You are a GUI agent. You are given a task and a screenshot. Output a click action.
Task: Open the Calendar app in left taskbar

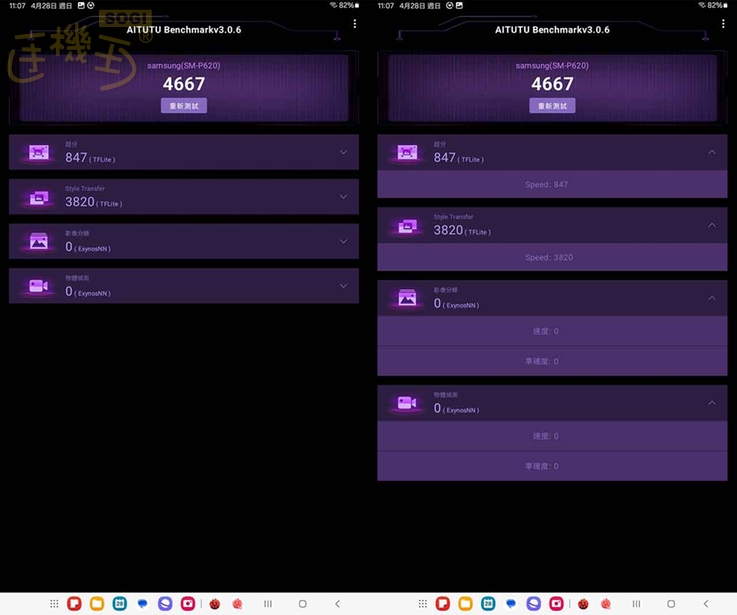(x=120, y=604)
